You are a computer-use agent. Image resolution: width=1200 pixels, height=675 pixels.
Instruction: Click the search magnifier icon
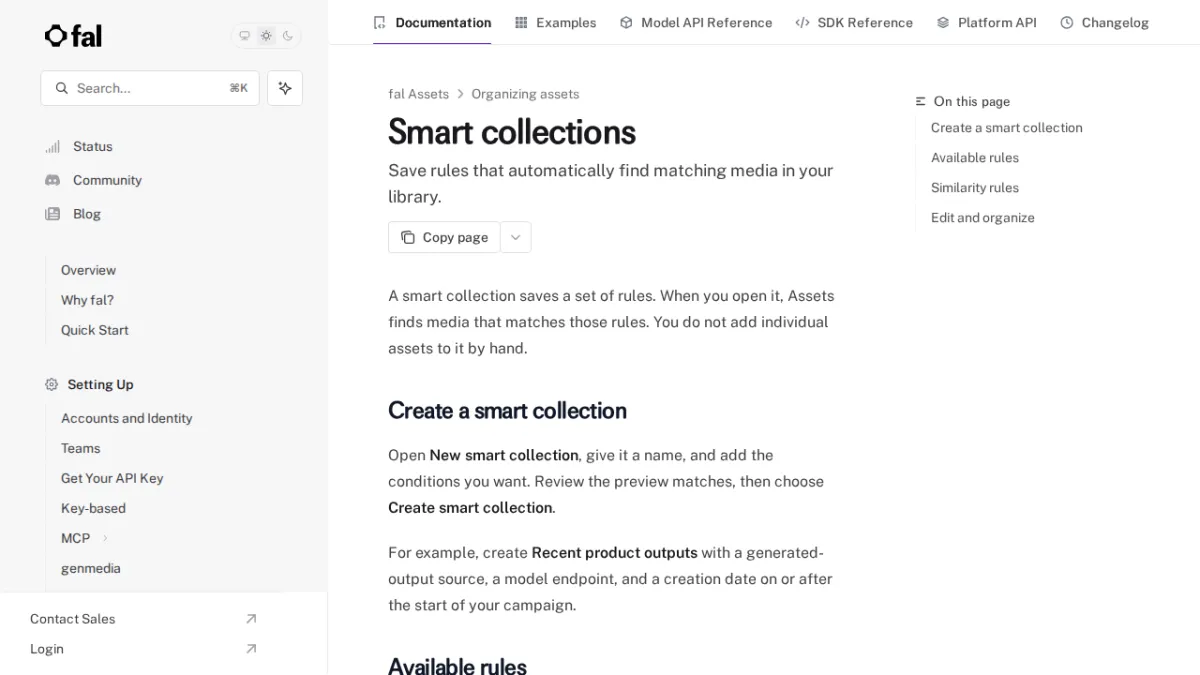tap(62, 88)
